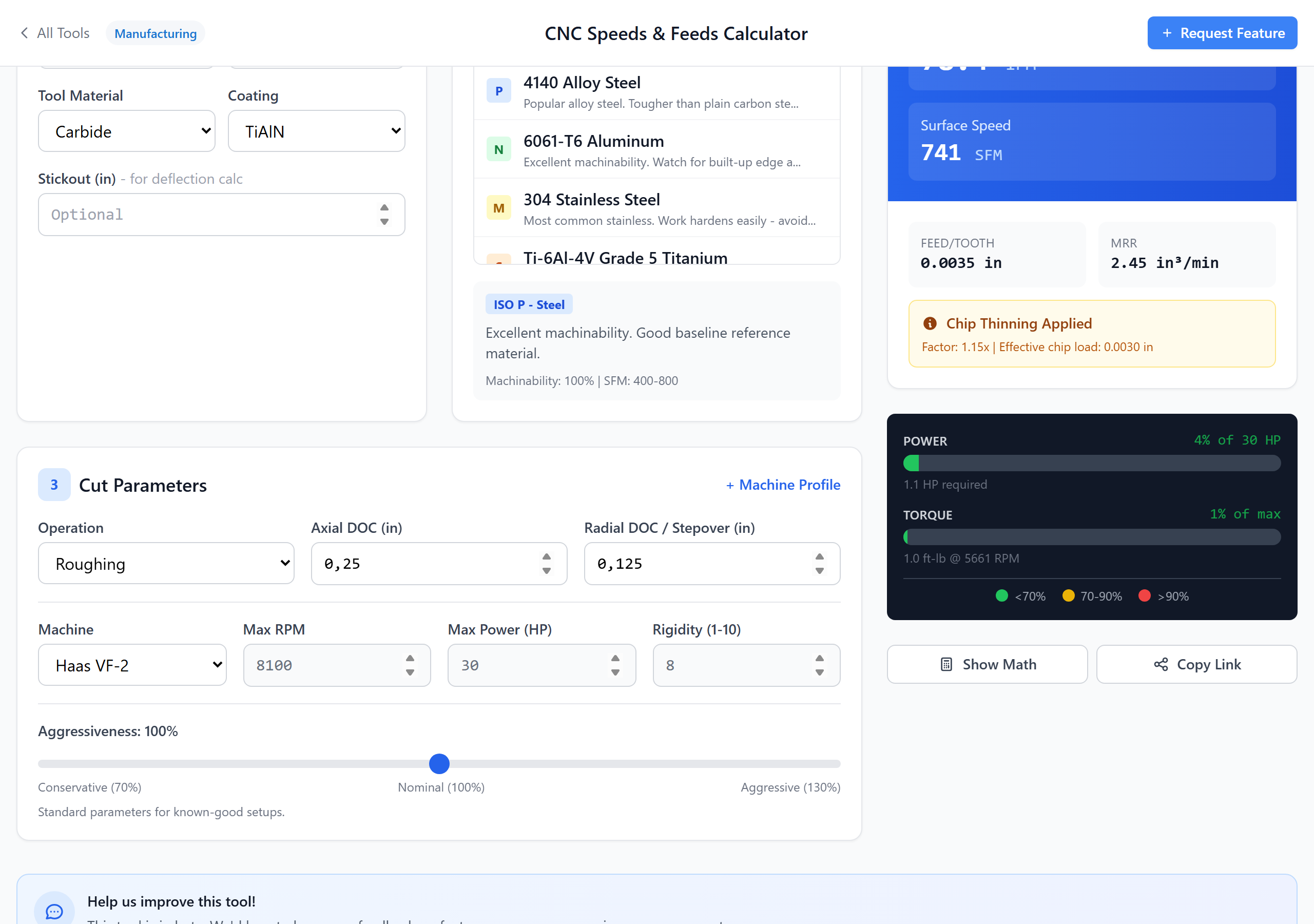Click the blue P badge for 4140 Alloy Steel

pyautogui.click(x=498, y=91)
